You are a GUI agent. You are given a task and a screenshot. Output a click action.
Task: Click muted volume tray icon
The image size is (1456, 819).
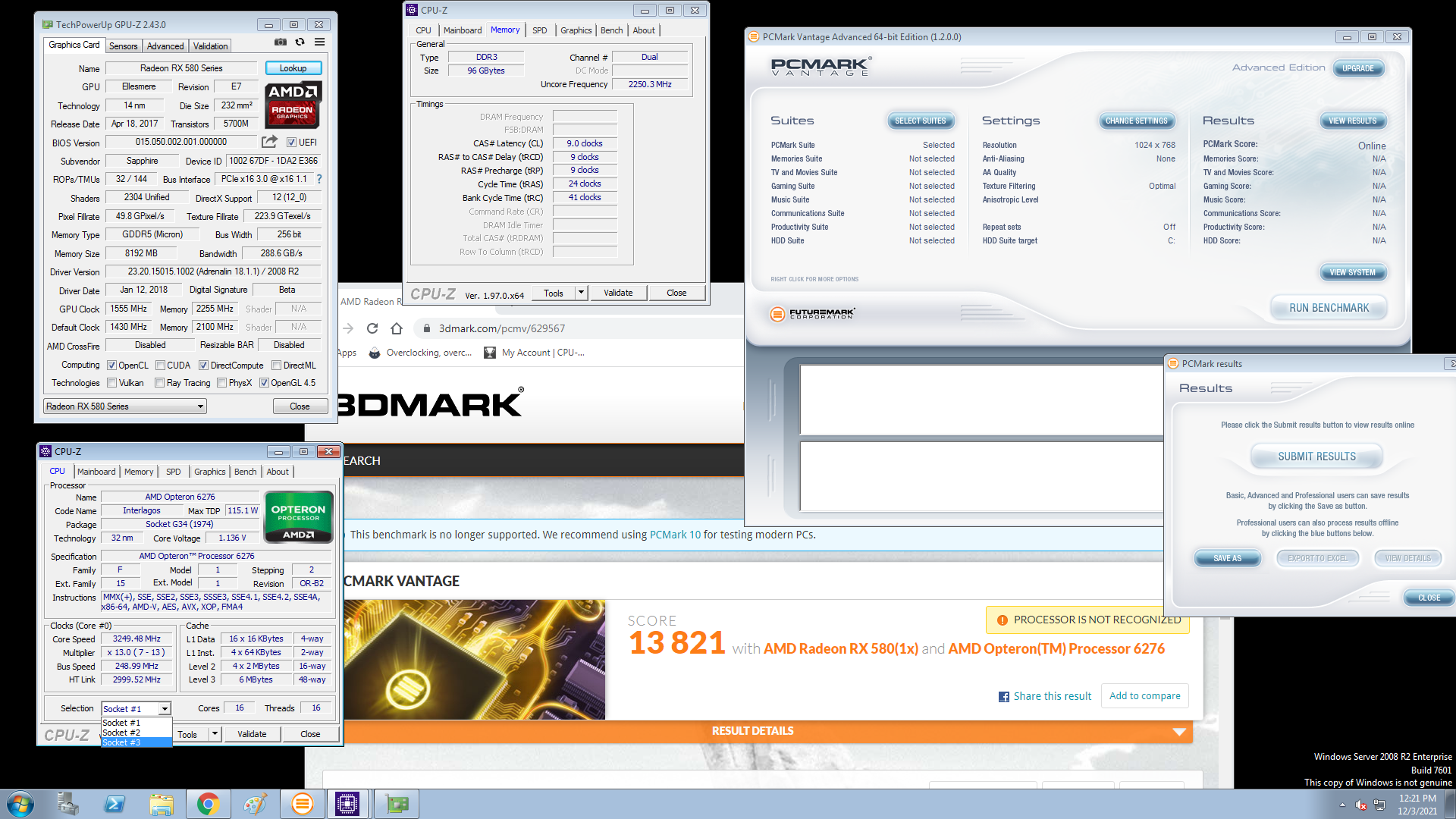(1361, 805)
